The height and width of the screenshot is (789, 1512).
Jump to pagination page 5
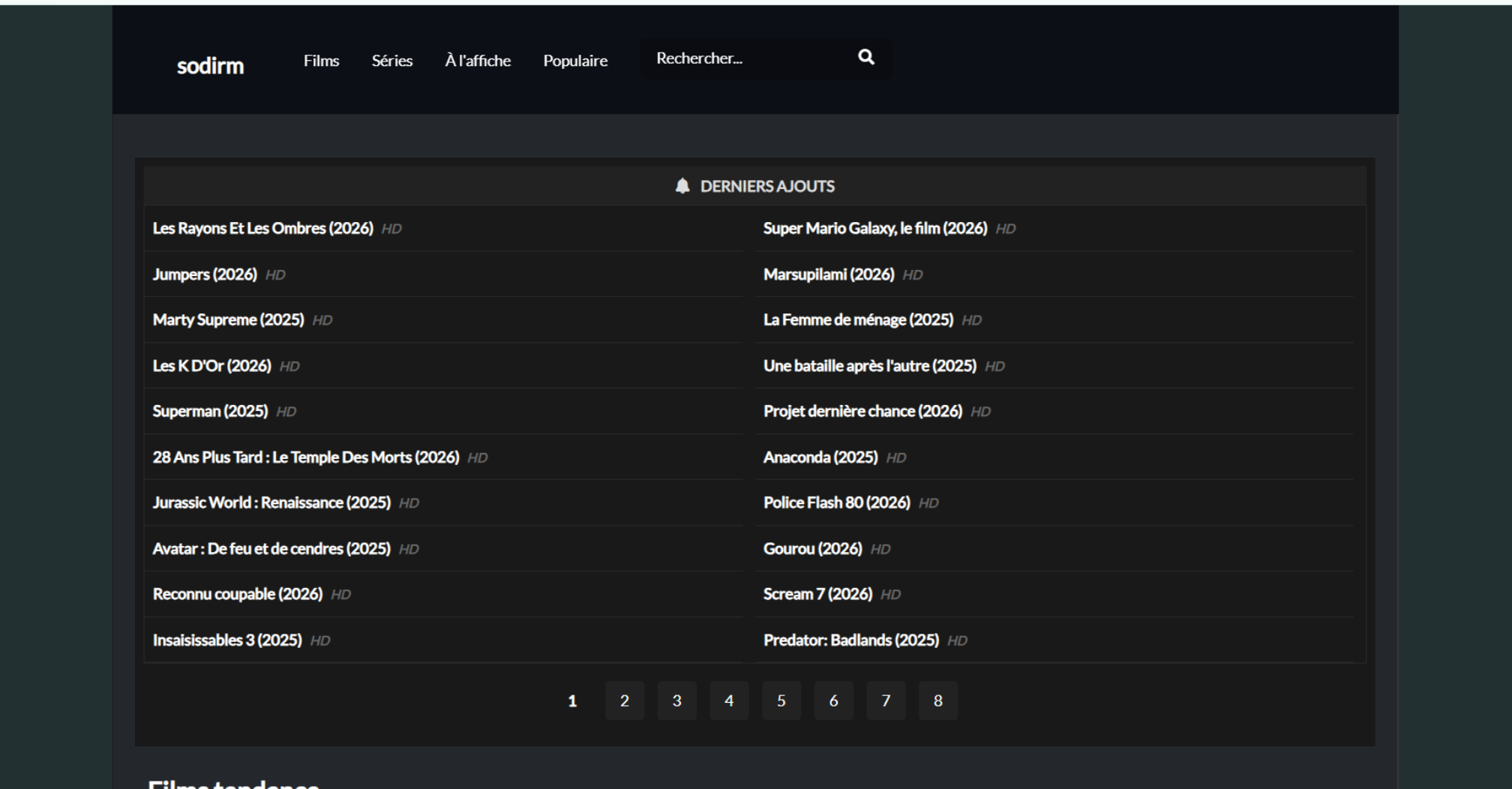point(781,700)
